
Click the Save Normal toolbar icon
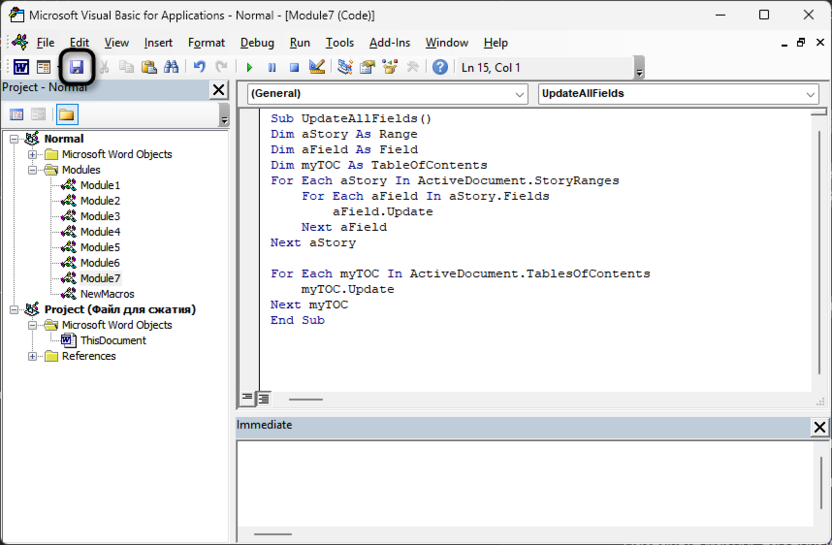[x=76, y=67]
